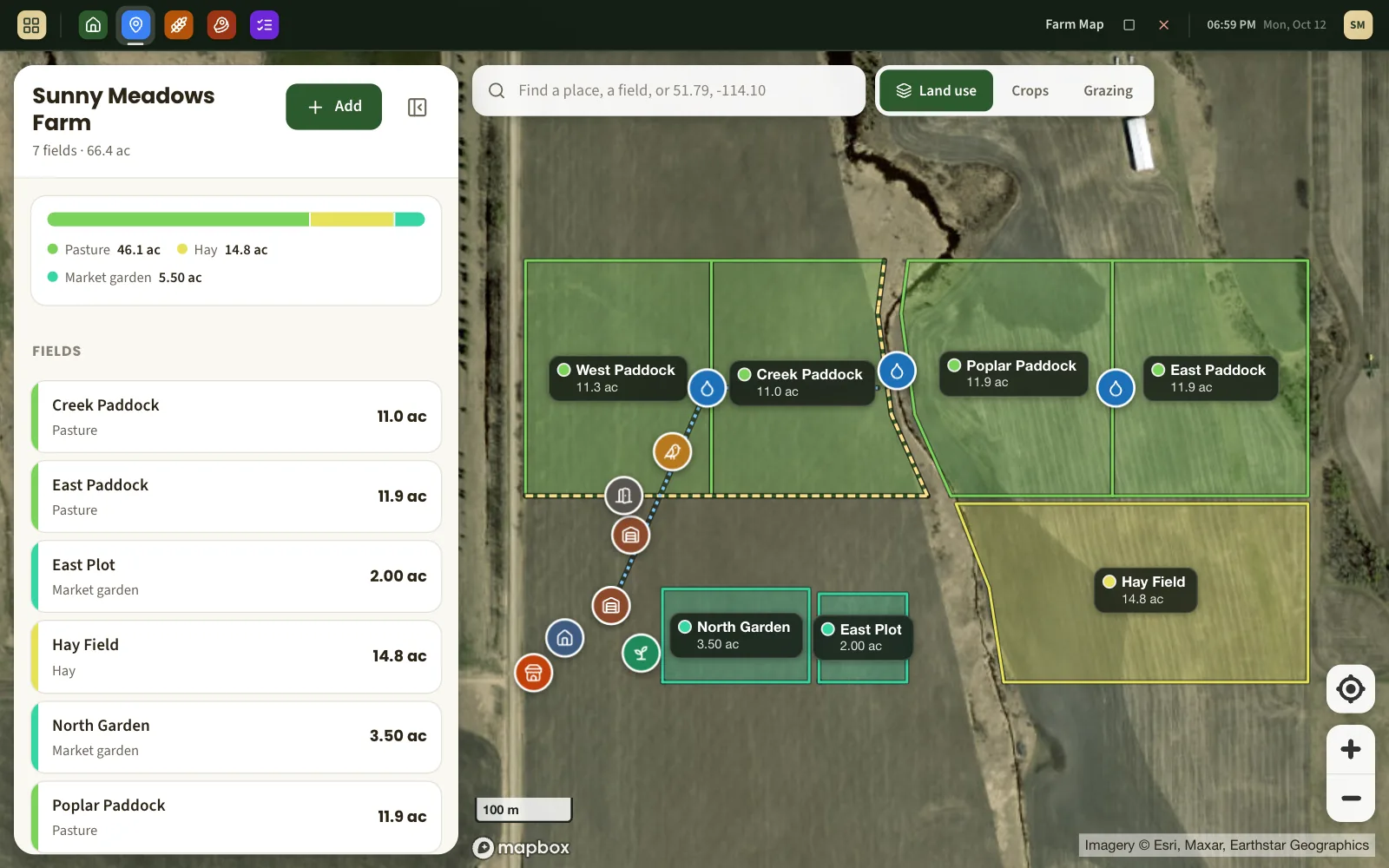Select the orange feed marker on map
The image size is (1389, 868).
click(672, 451)
